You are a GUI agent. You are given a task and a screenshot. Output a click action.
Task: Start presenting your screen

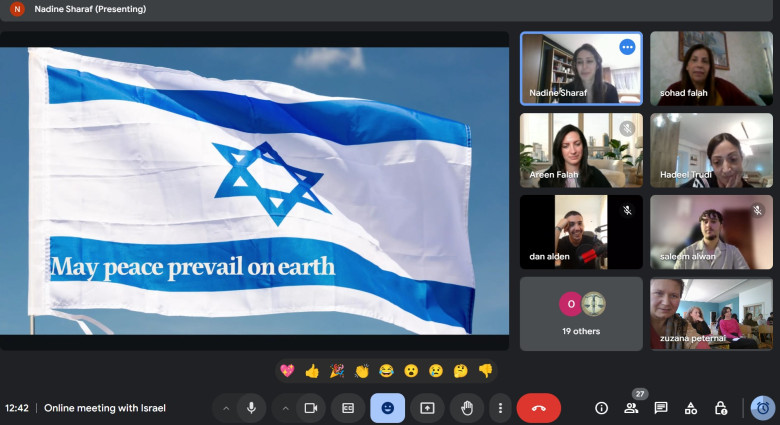[x=427, y=408]
